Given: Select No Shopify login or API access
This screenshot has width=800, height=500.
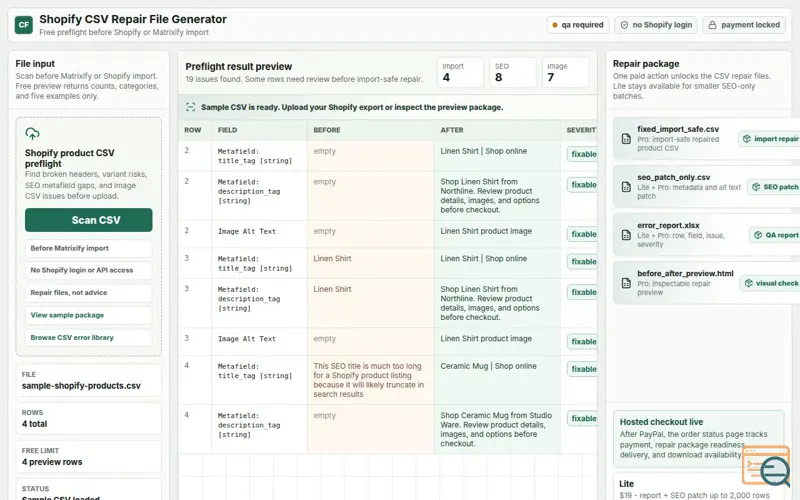Looking at the screenshot, I should click(88, 270).
